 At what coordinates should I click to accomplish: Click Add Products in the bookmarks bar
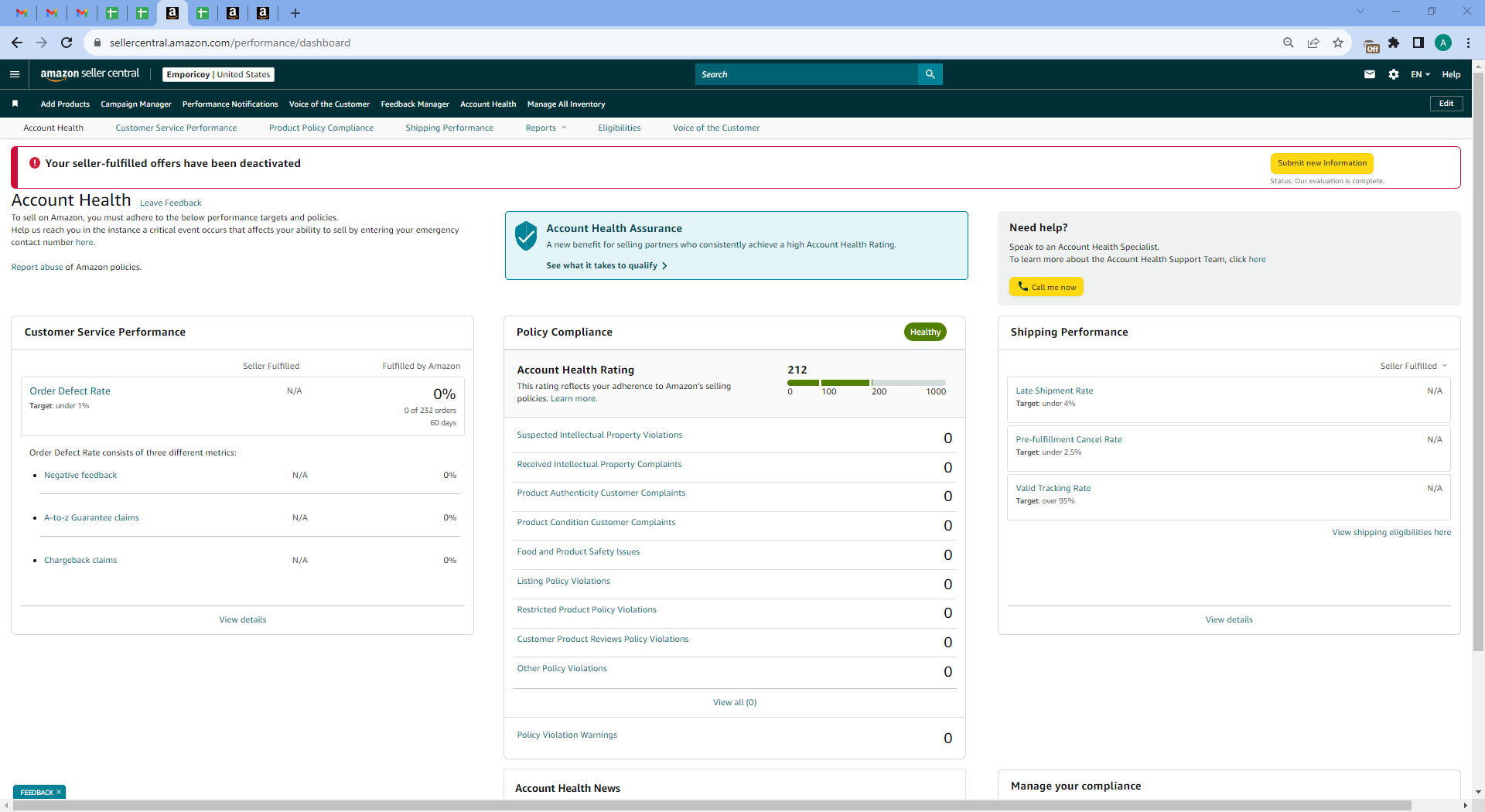(x=65, y=104)
